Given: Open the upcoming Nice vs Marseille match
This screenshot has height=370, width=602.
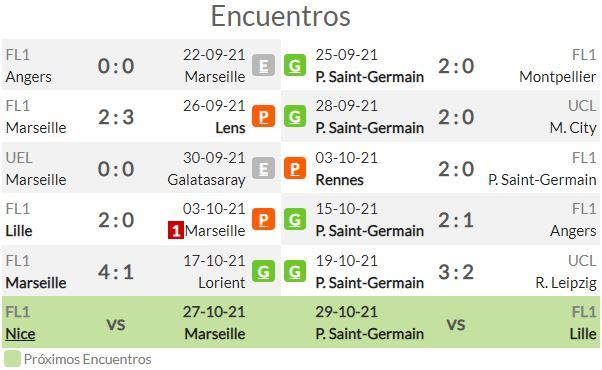Looking at the screenshot, I should pos(142,322).
